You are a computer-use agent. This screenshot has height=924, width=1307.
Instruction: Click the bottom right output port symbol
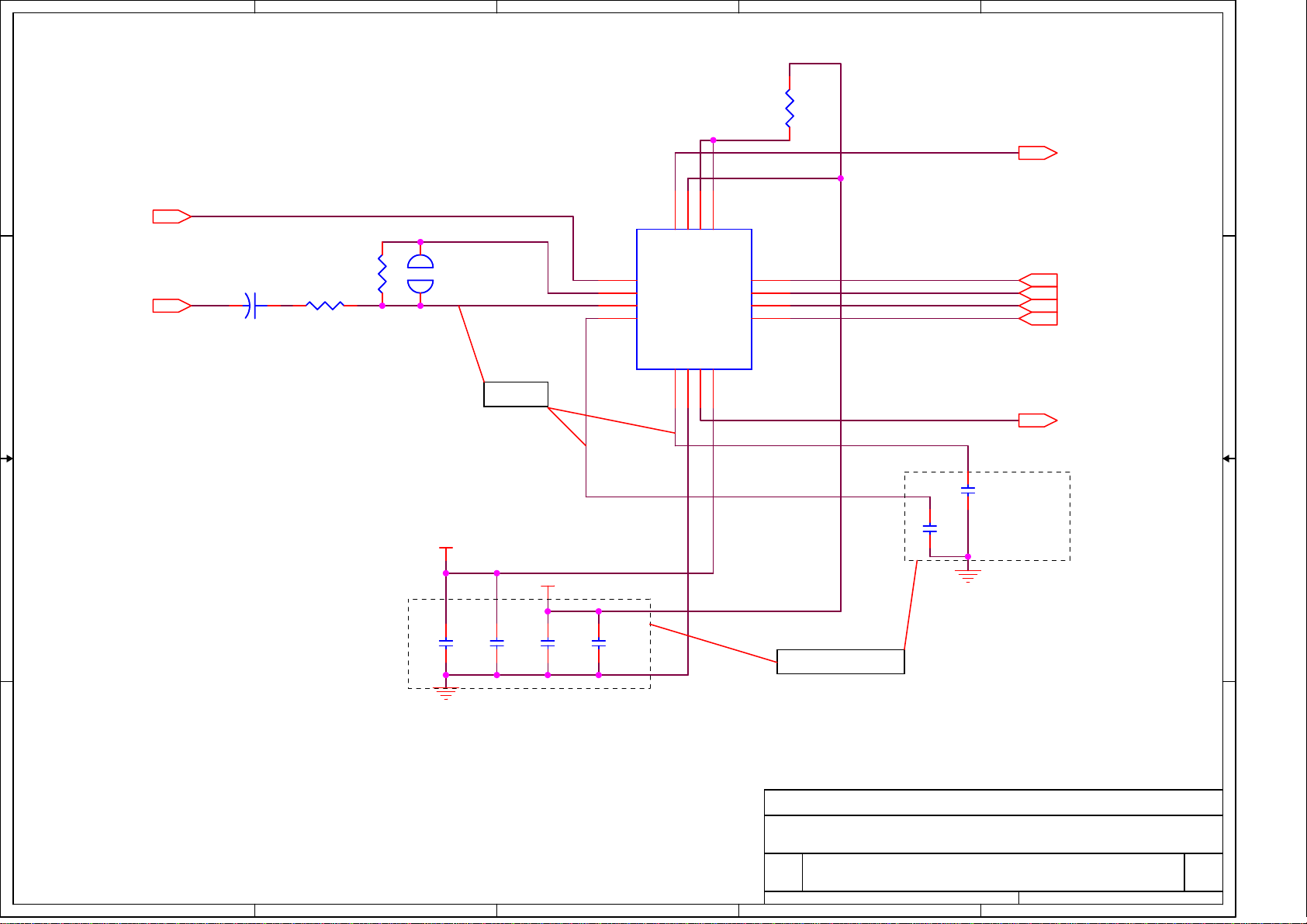[1038, 420]
